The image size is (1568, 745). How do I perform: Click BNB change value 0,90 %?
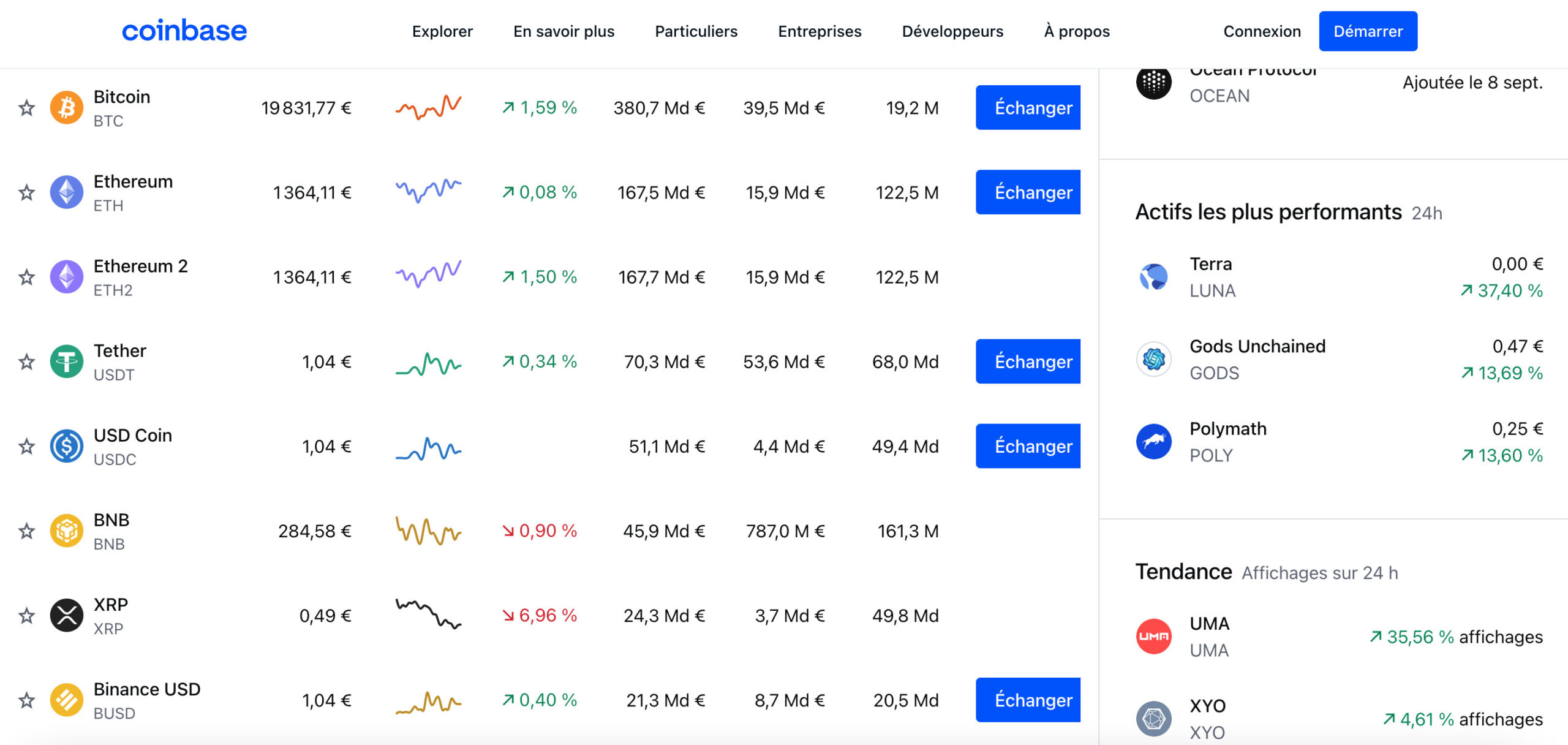pos(540,531)
